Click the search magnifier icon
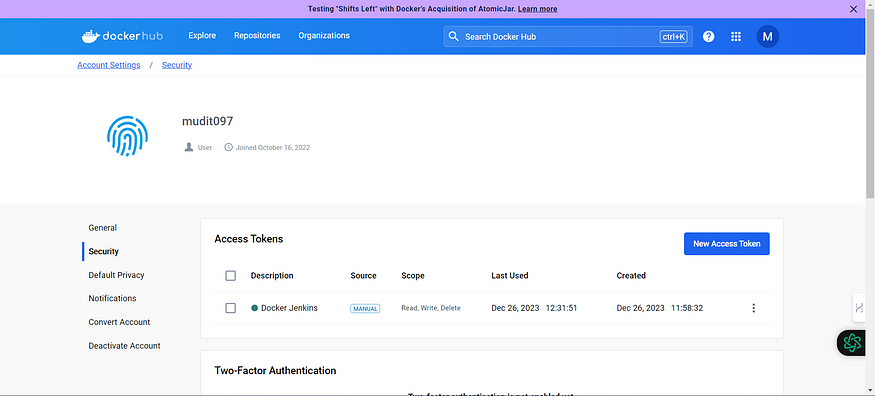875x396 pixels. tap(454, 36)
